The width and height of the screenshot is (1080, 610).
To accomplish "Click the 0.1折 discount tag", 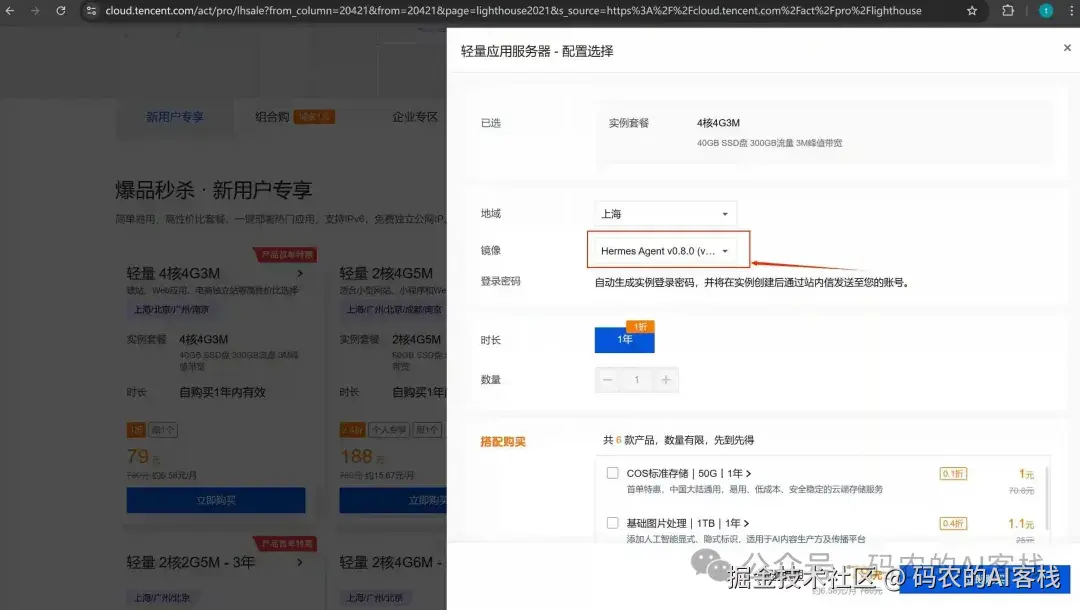I will click(953, 474).
